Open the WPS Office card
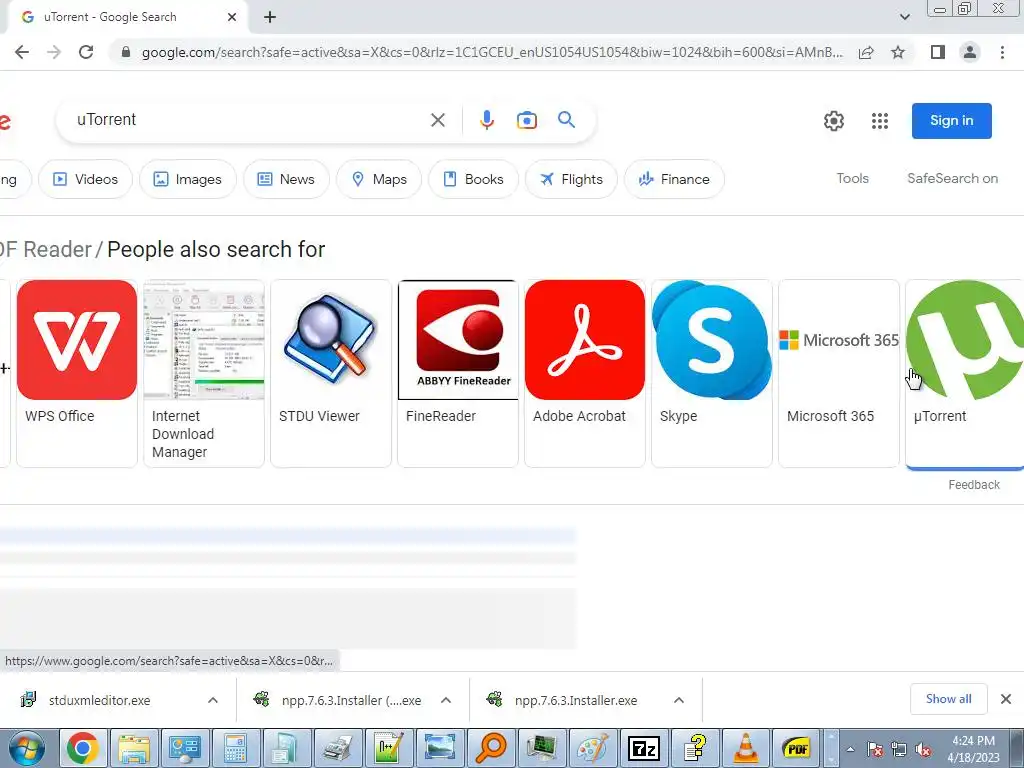This screenshot has width=1024, height=768. [77, 374]
